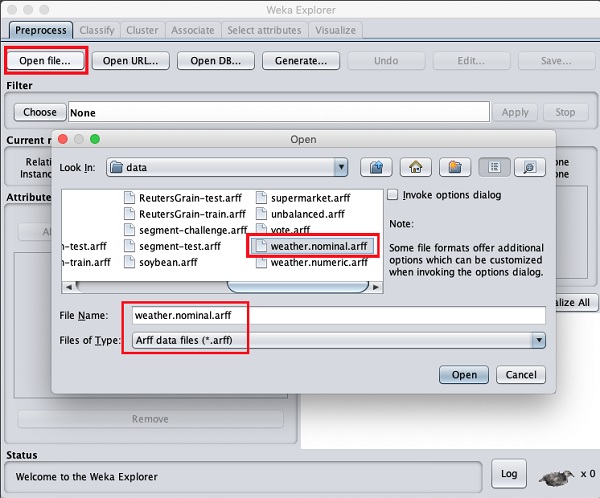Image resolution: width=600 pixels, height=498 pixels.
Task: Click the Open DB... button
Action: pyautogui.click(x=216, y=61)
